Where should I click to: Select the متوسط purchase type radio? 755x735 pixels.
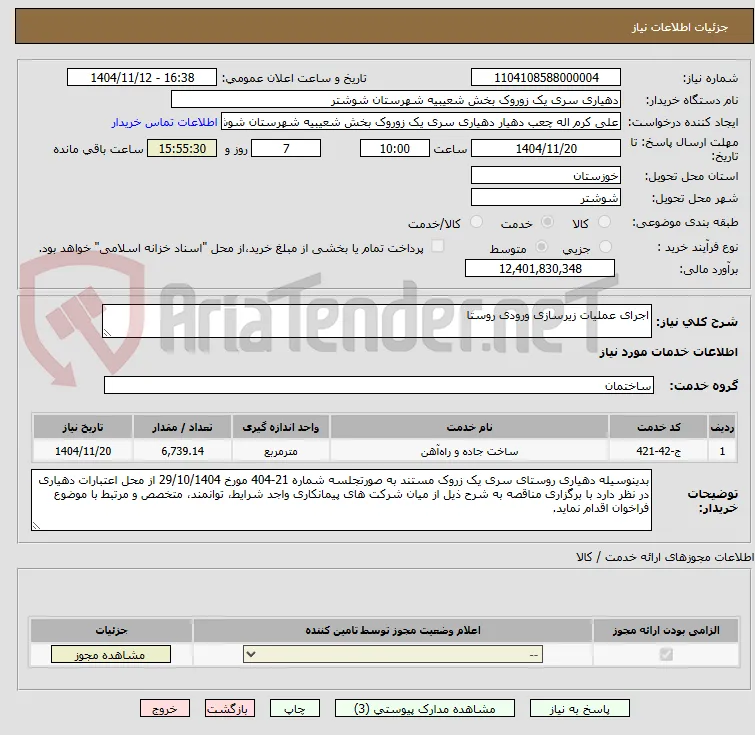542,247
